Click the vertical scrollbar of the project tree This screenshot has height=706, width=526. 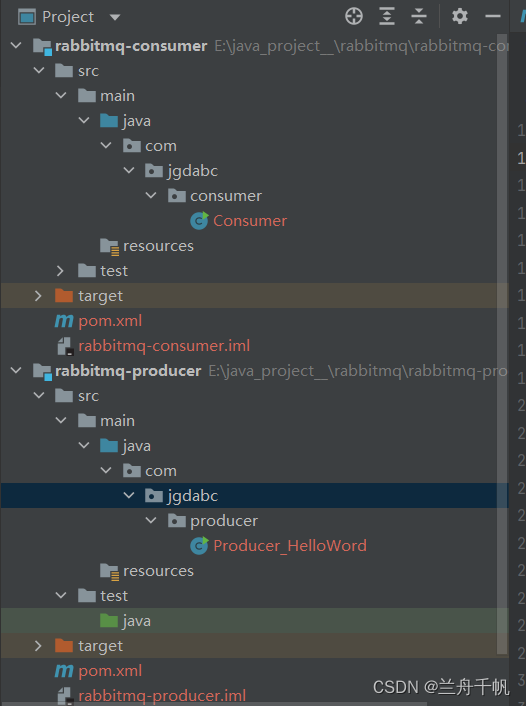pyautogui.click(x=502, y=344)
